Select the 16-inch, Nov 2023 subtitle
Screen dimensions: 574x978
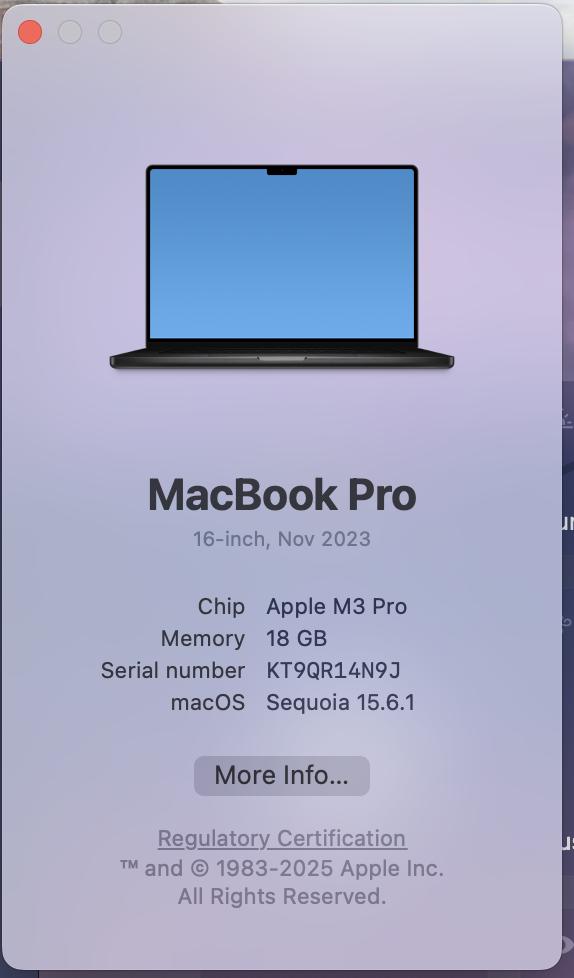coord(282,539)
